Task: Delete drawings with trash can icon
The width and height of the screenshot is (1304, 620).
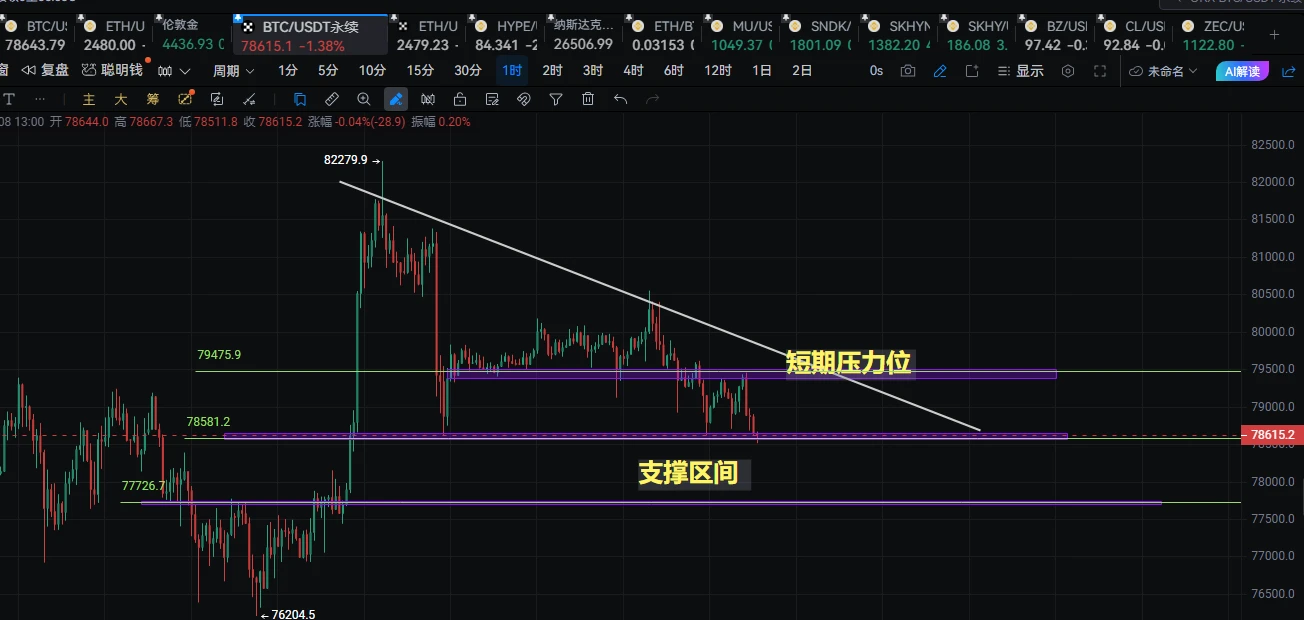Action: pos(588,99)
